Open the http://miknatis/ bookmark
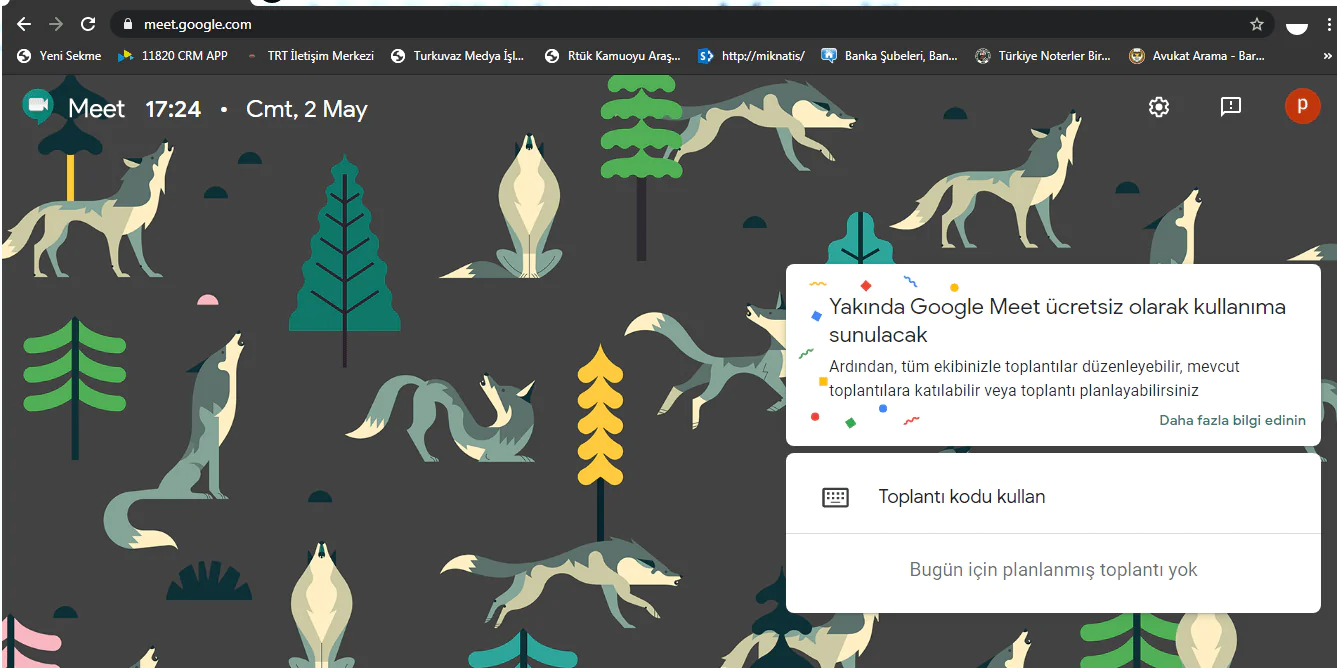Viewport: 1337px width, 668px height. [x=752, y=56]
